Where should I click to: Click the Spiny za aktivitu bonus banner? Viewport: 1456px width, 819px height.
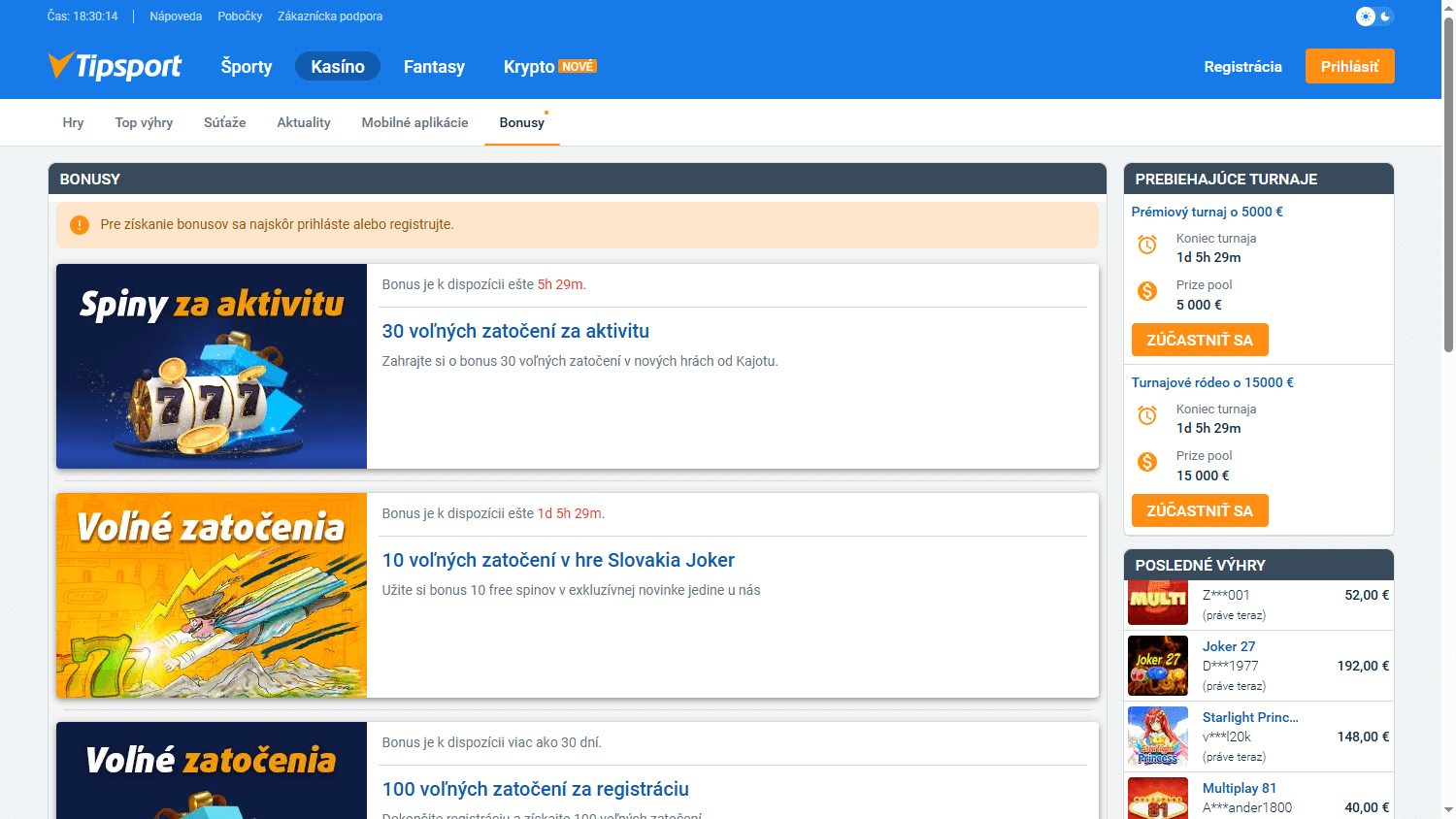pyautogui.click(x=211, y=366)
